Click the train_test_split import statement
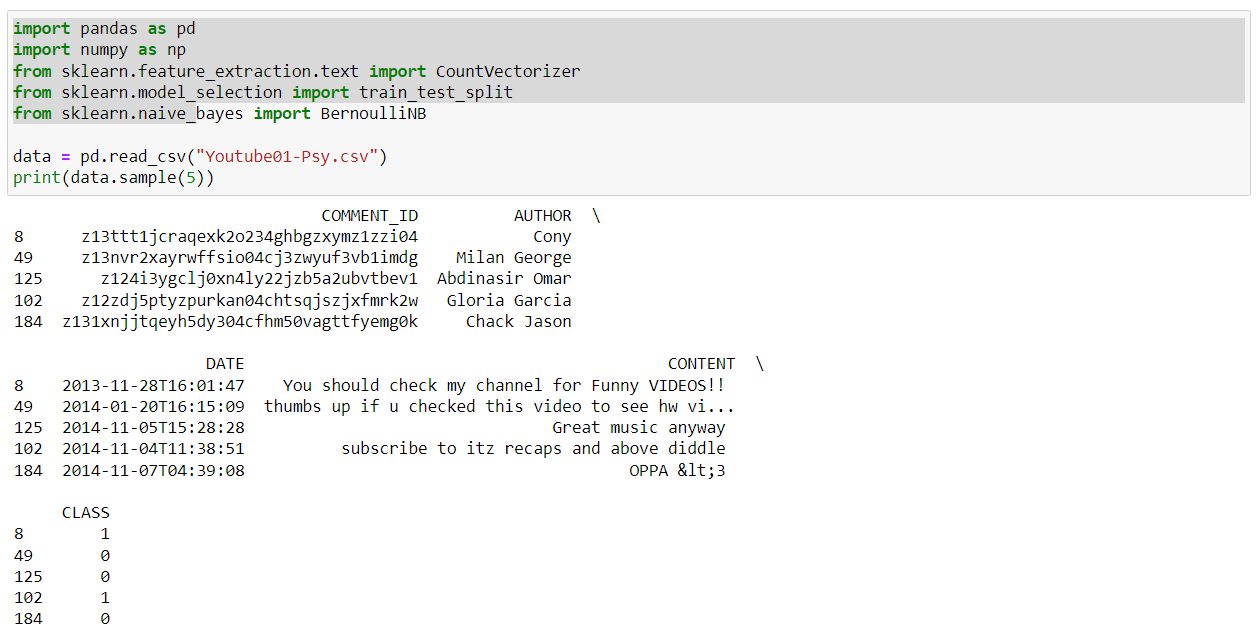1260x630 pixels. [x=263, y=92]
